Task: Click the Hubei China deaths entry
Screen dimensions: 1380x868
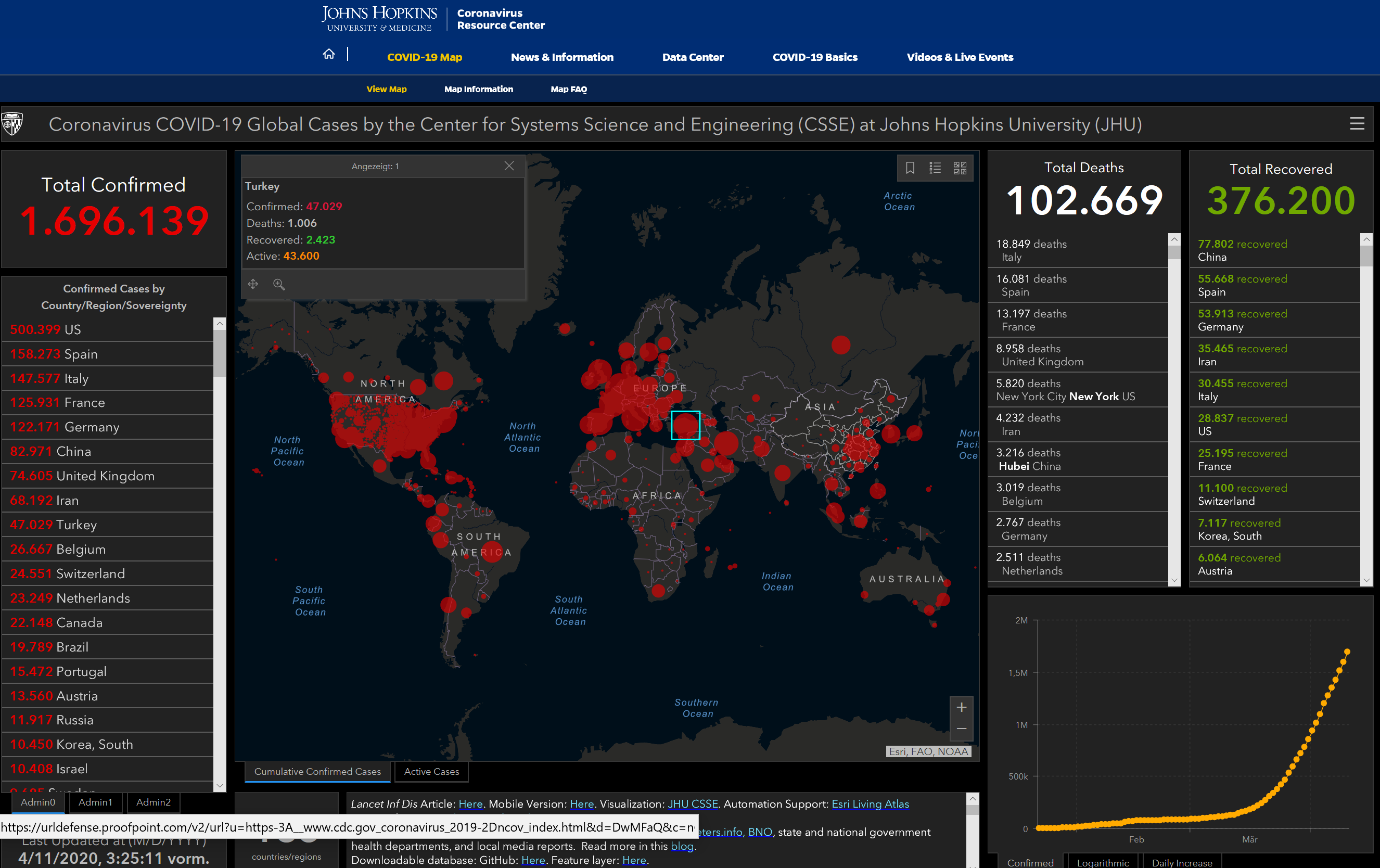Action: pyautogui.click(x=1077, y=459)
